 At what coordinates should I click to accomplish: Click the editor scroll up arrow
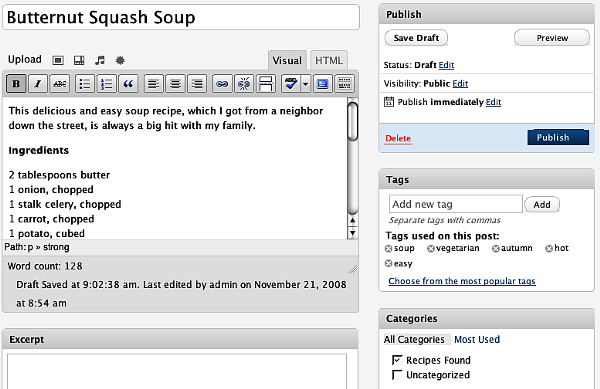tap(352, 221)
